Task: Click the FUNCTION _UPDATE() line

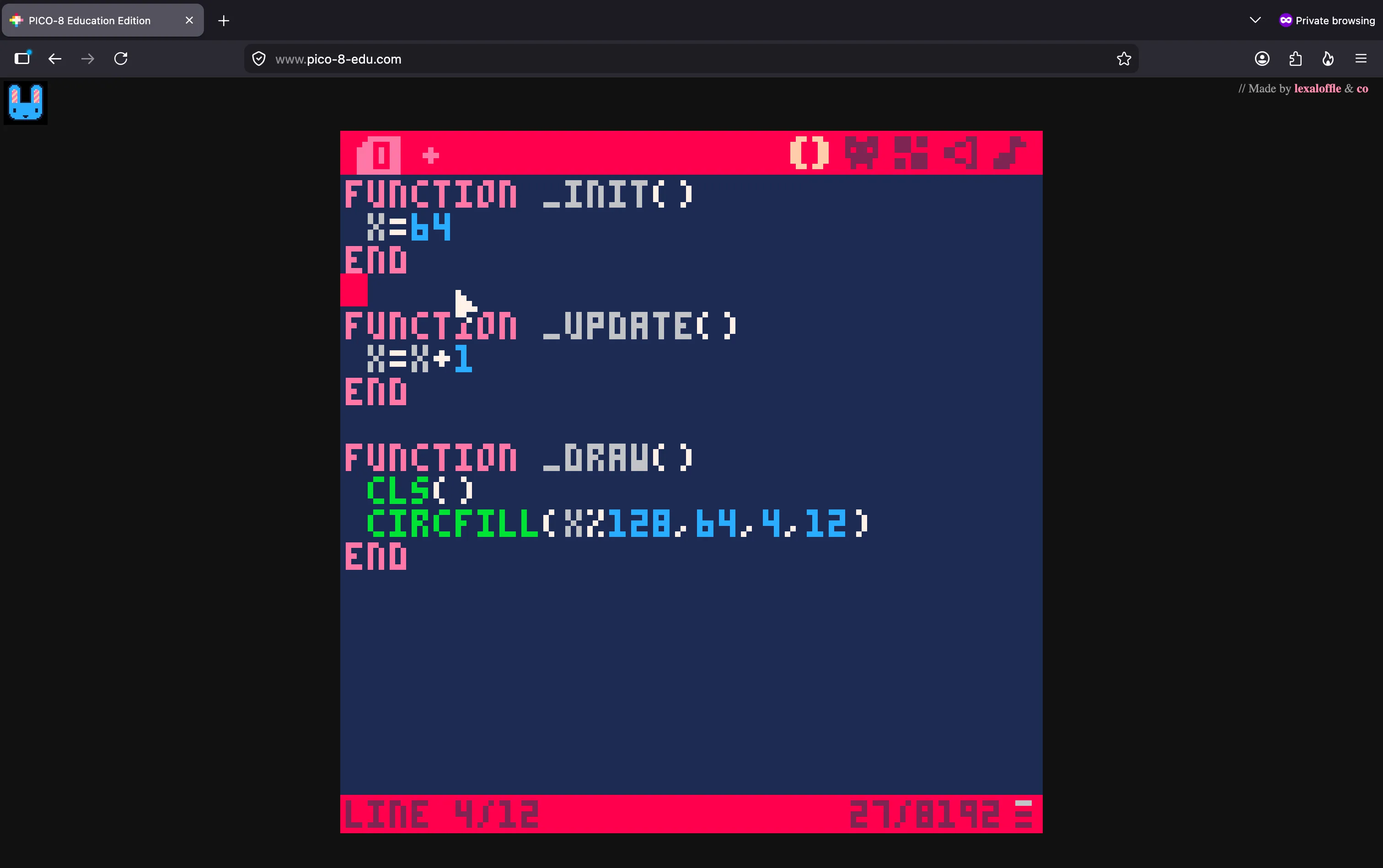Action: (541, 326)
